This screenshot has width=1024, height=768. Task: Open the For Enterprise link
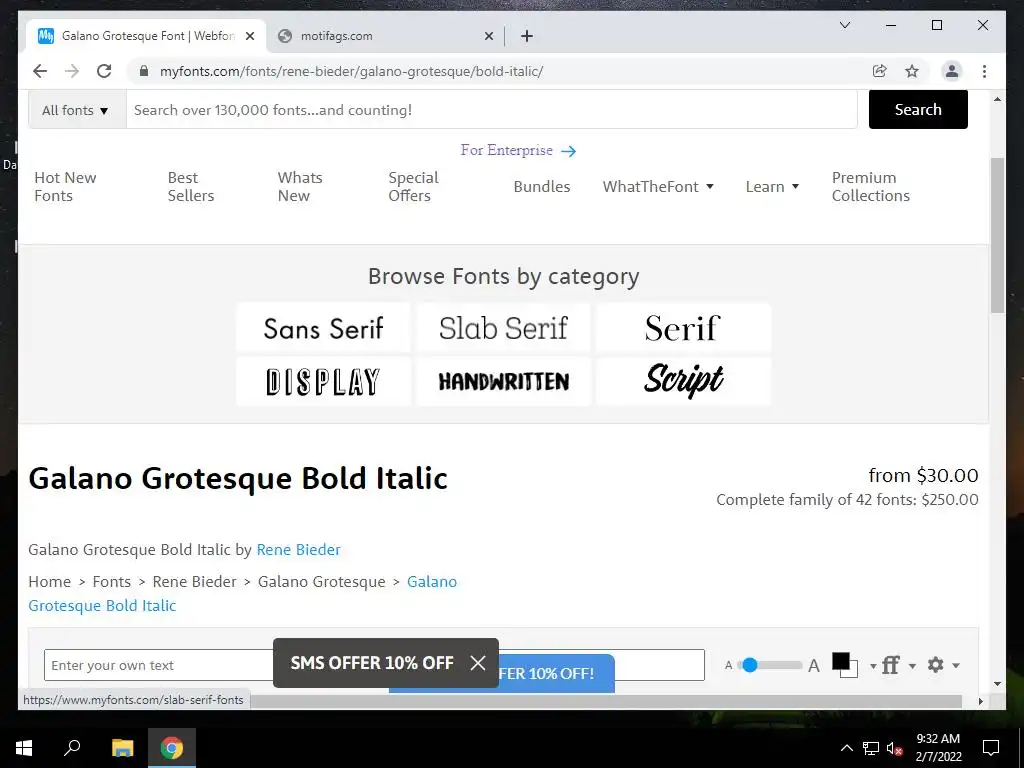tap(519, 150)
